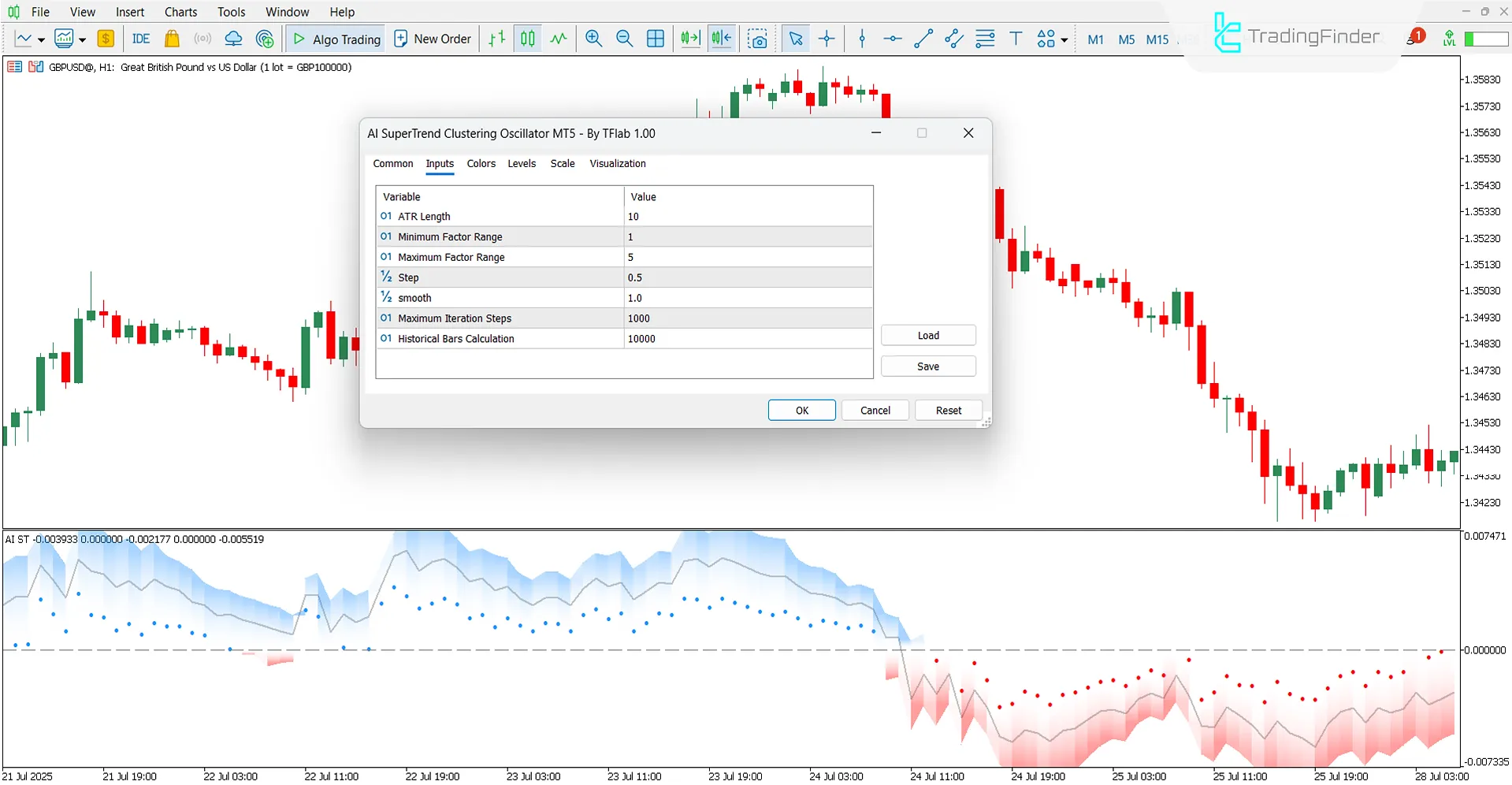
Task: Enable line chart mode
Action: pyautogui.click(x=559, y=38)
